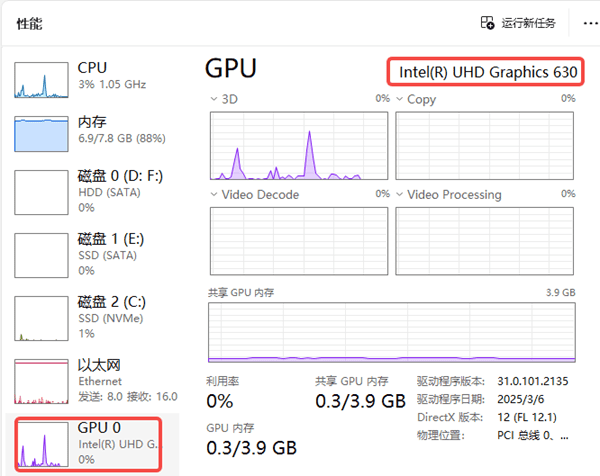
Task: Click the 3D utilization graph
Action: click(x=299, y=145)
